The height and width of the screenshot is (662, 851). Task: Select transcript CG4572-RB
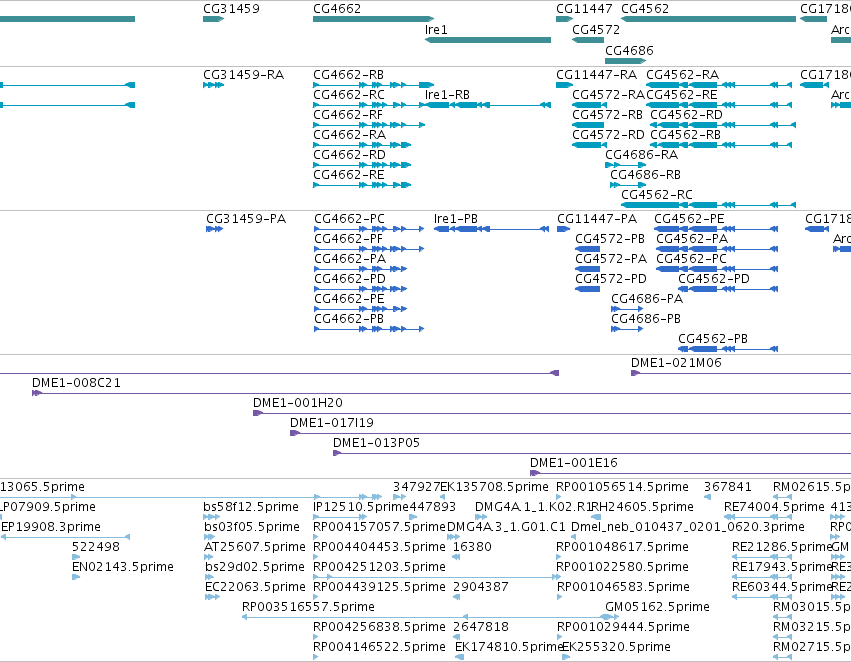pyautogui.click(x=607, y=115)
